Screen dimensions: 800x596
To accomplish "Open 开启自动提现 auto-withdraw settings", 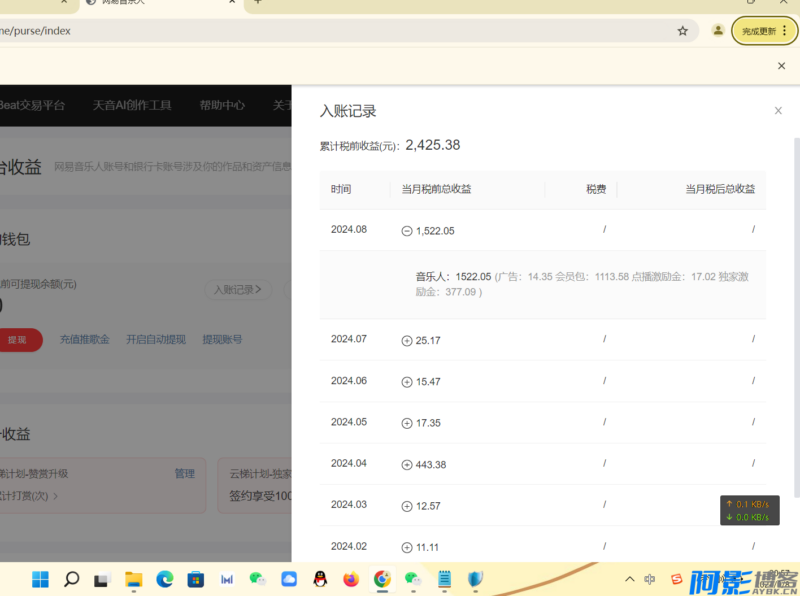I will (x=155, y=339).
